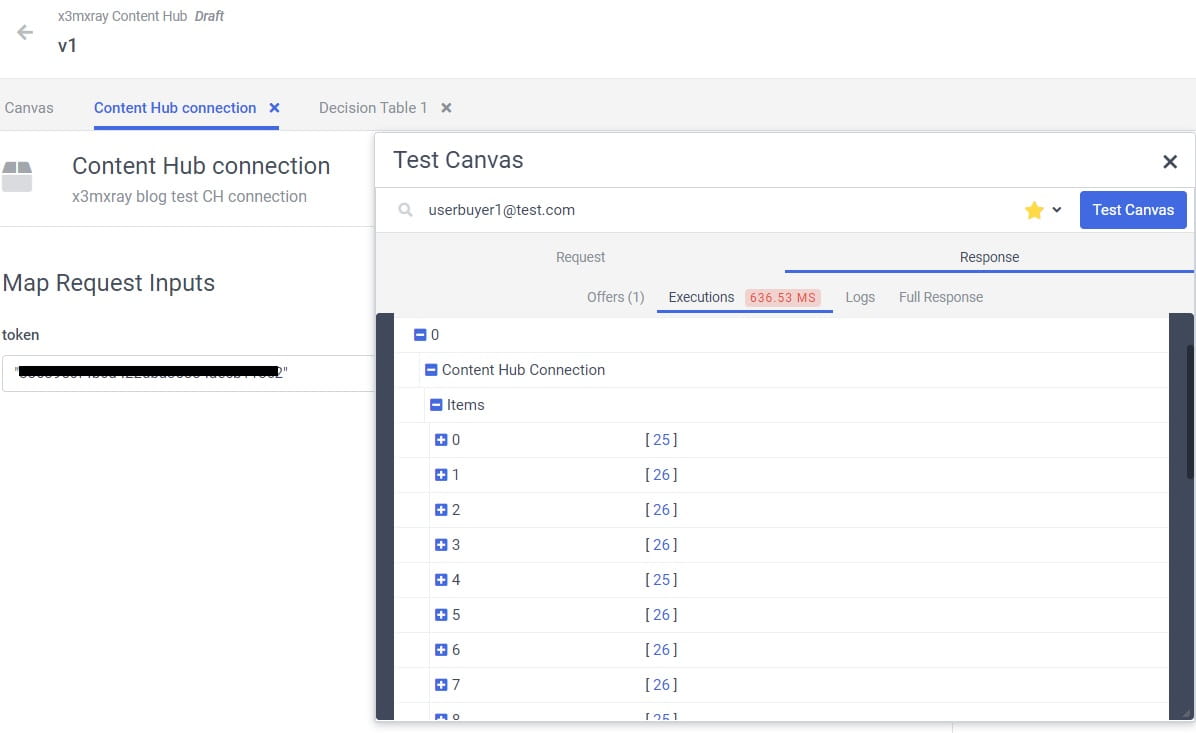Image resolution: width=1196 pixels, height=733 pixels.
Task: Click the token input field
Action: coord(188,373)
